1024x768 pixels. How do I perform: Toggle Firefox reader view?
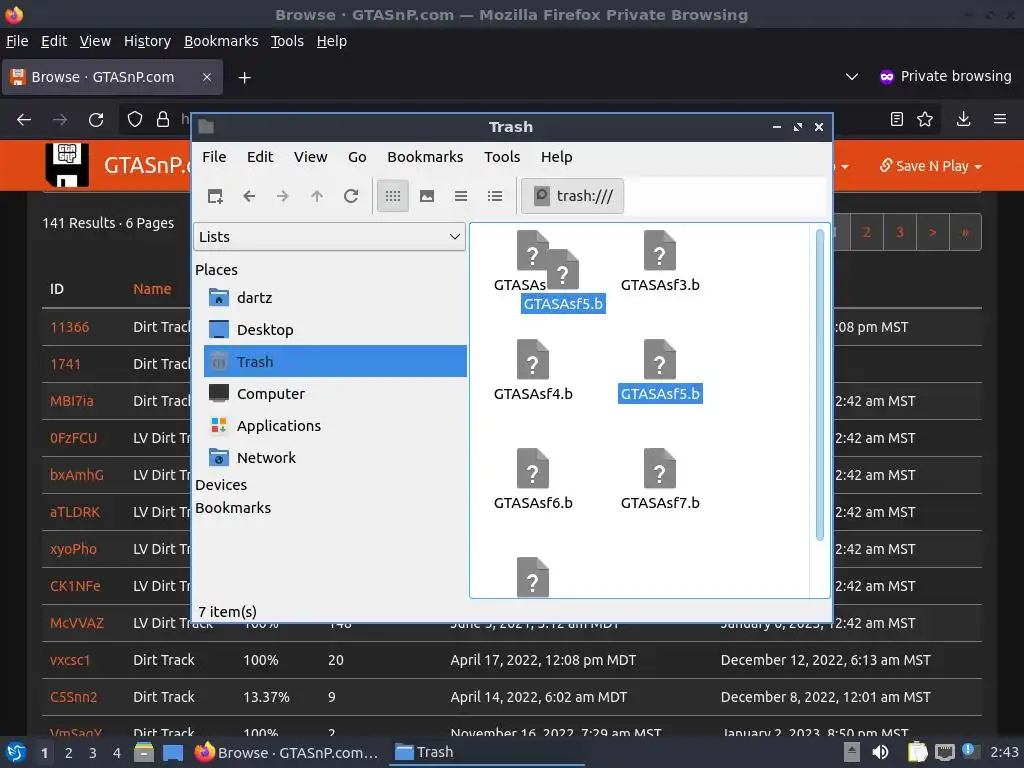(x=897, y=119)
